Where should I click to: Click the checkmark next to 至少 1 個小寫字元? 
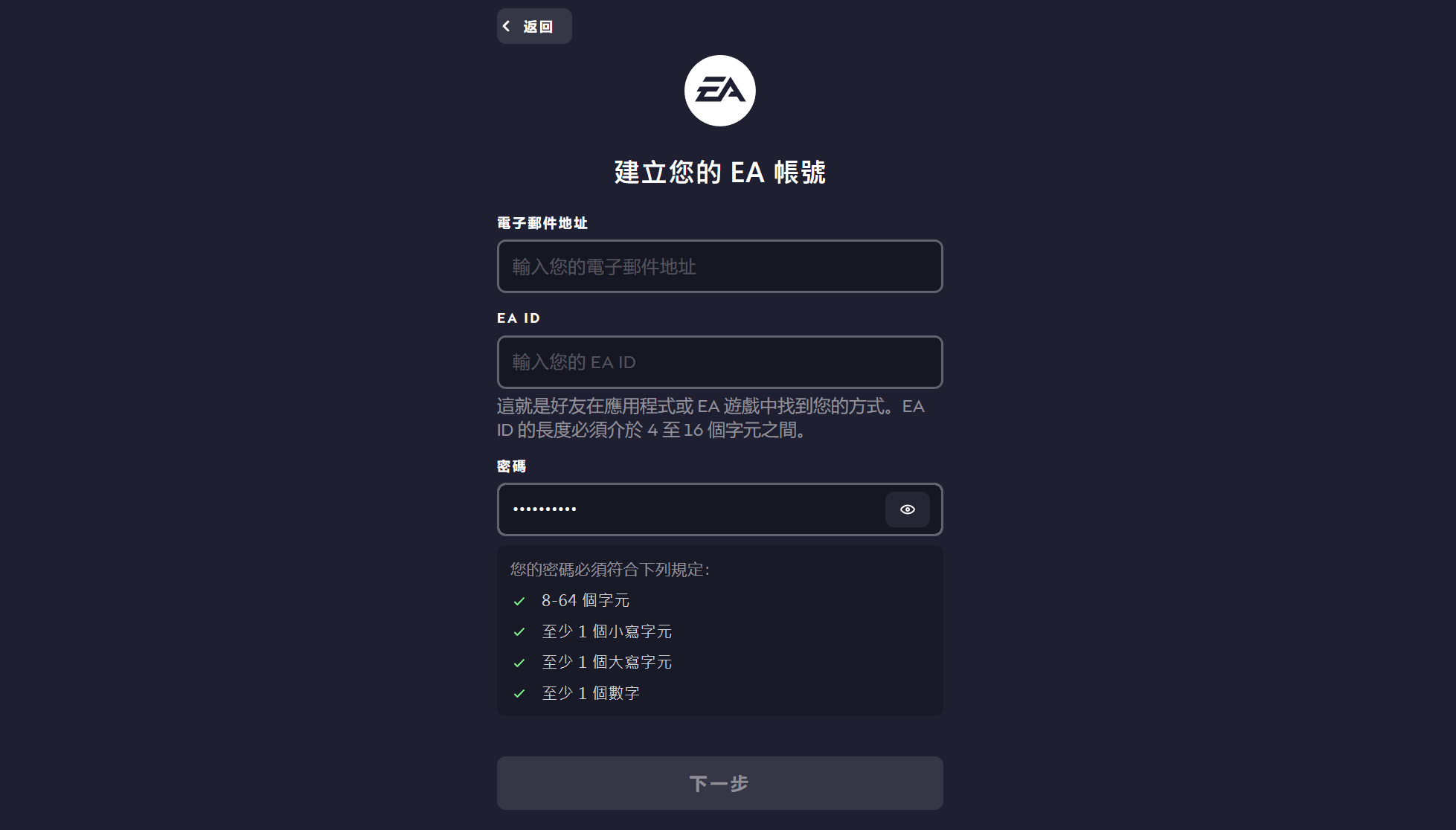[x=519, y=631]
